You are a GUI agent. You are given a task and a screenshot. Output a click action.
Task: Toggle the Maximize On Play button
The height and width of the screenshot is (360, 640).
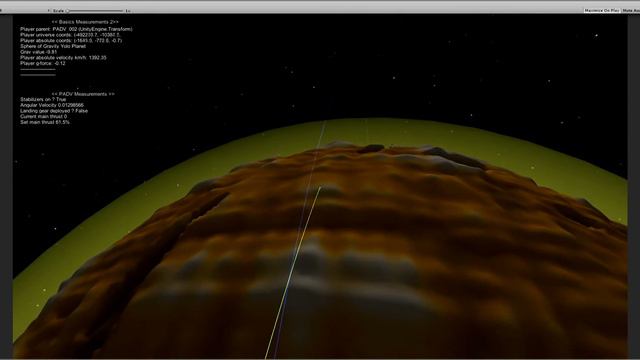click(602, 11)
